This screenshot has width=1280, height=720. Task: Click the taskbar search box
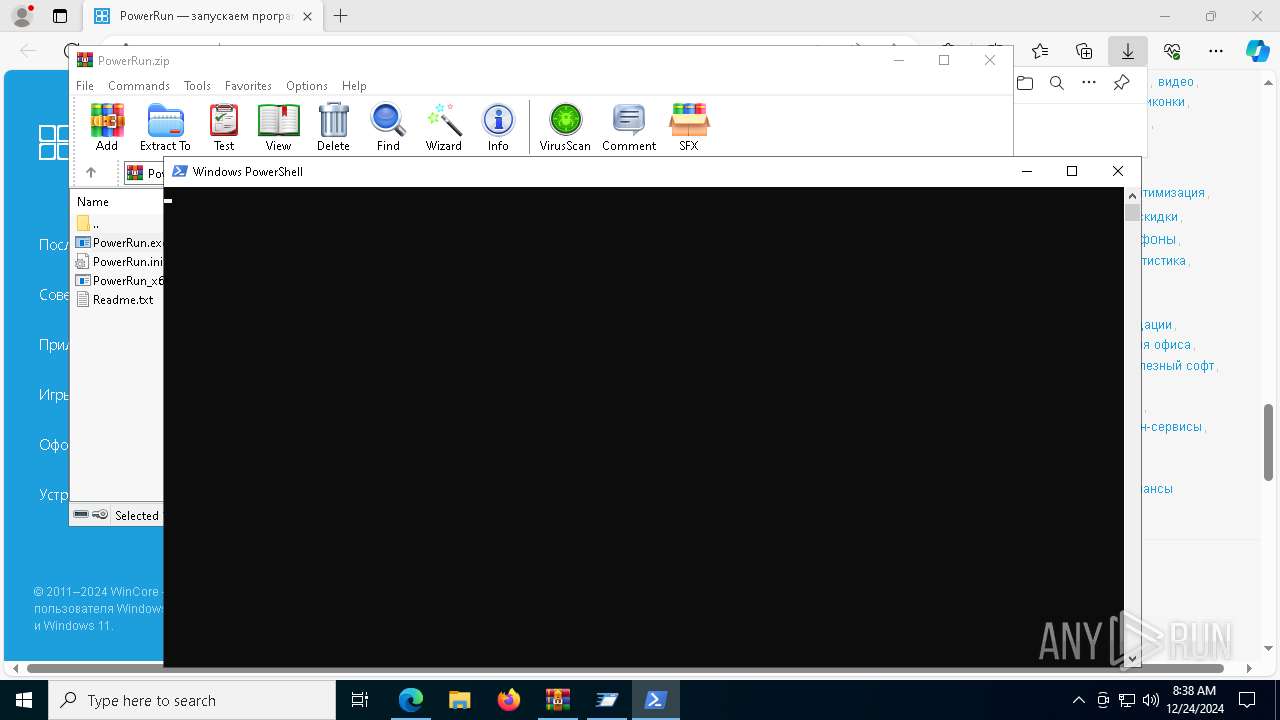(192, 700)
